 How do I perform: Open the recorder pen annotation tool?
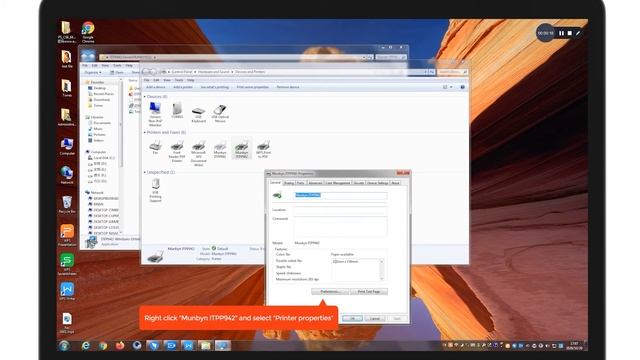(578, 33)
